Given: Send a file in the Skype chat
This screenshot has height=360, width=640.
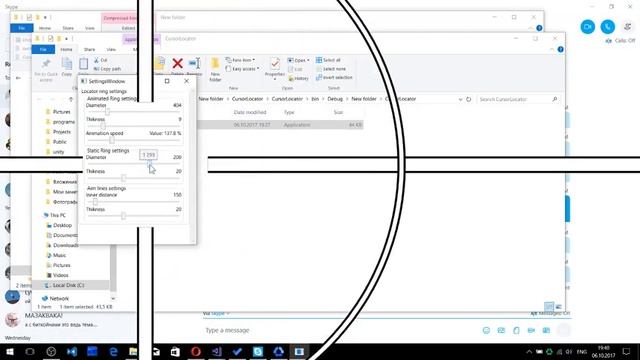Looking at the screenshot, I should [x=516, y=330].
